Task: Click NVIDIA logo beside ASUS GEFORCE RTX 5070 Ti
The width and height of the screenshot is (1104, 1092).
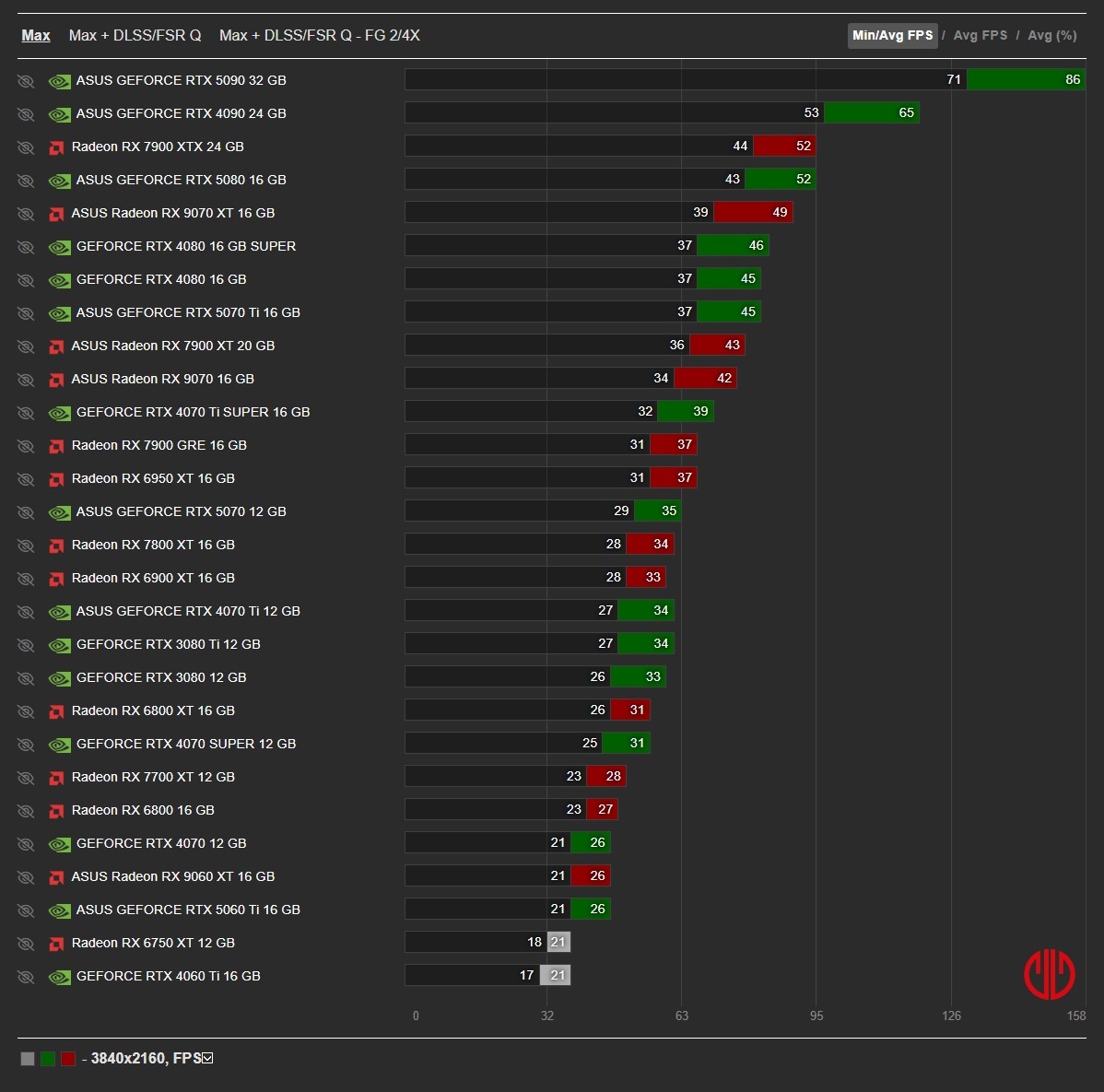Action: click(59, 313)
